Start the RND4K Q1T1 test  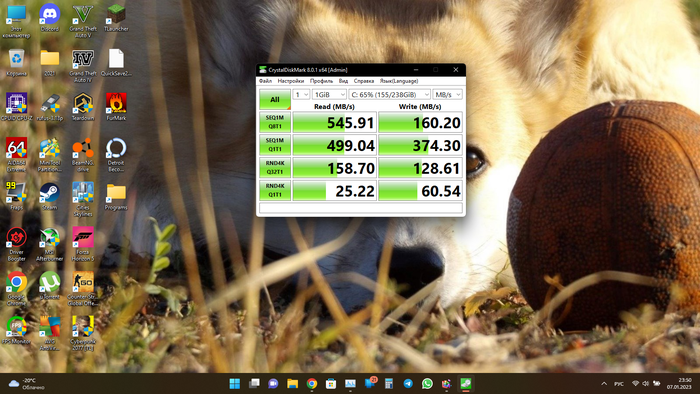(275, 190)
